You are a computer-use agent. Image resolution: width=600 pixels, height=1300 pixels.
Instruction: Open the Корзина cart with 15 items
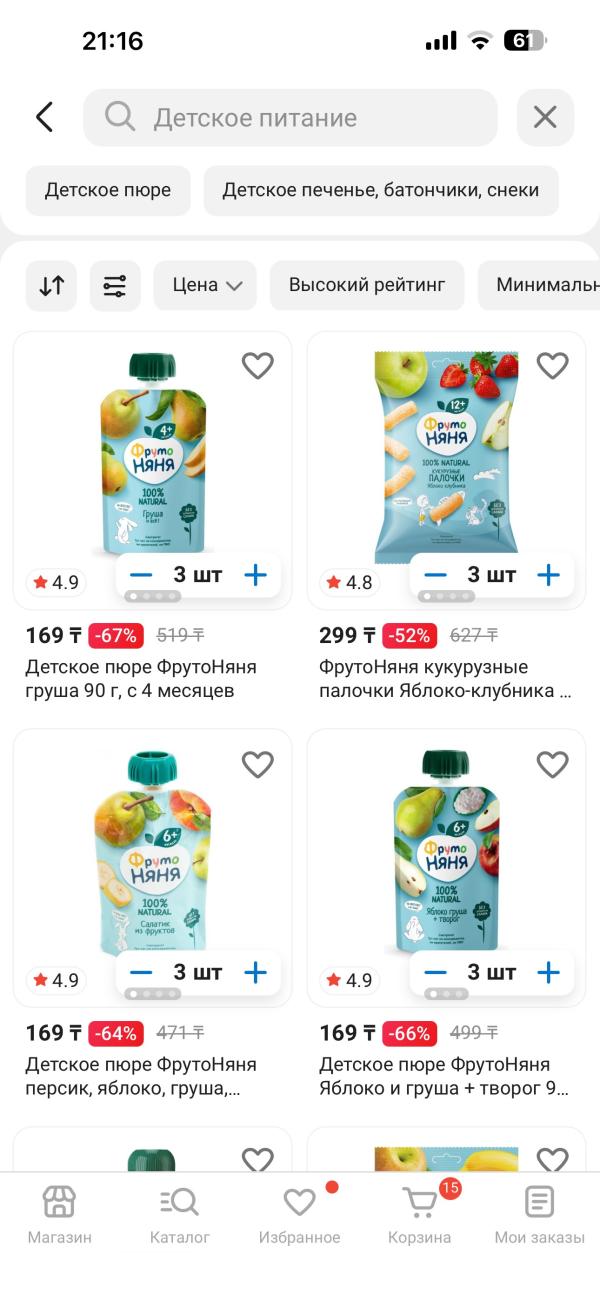click(420, 1214)
